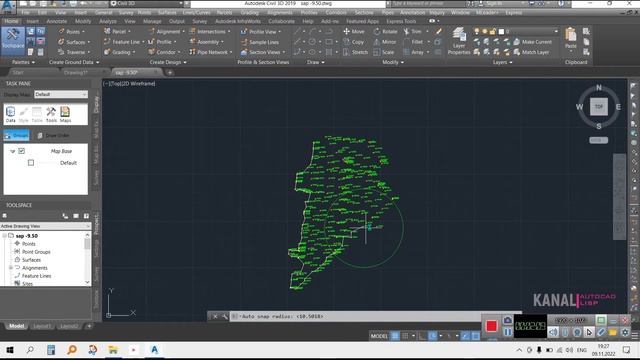The image size is (640, 360).
Task: Select the Move tool
Action: tap(353, 31)
